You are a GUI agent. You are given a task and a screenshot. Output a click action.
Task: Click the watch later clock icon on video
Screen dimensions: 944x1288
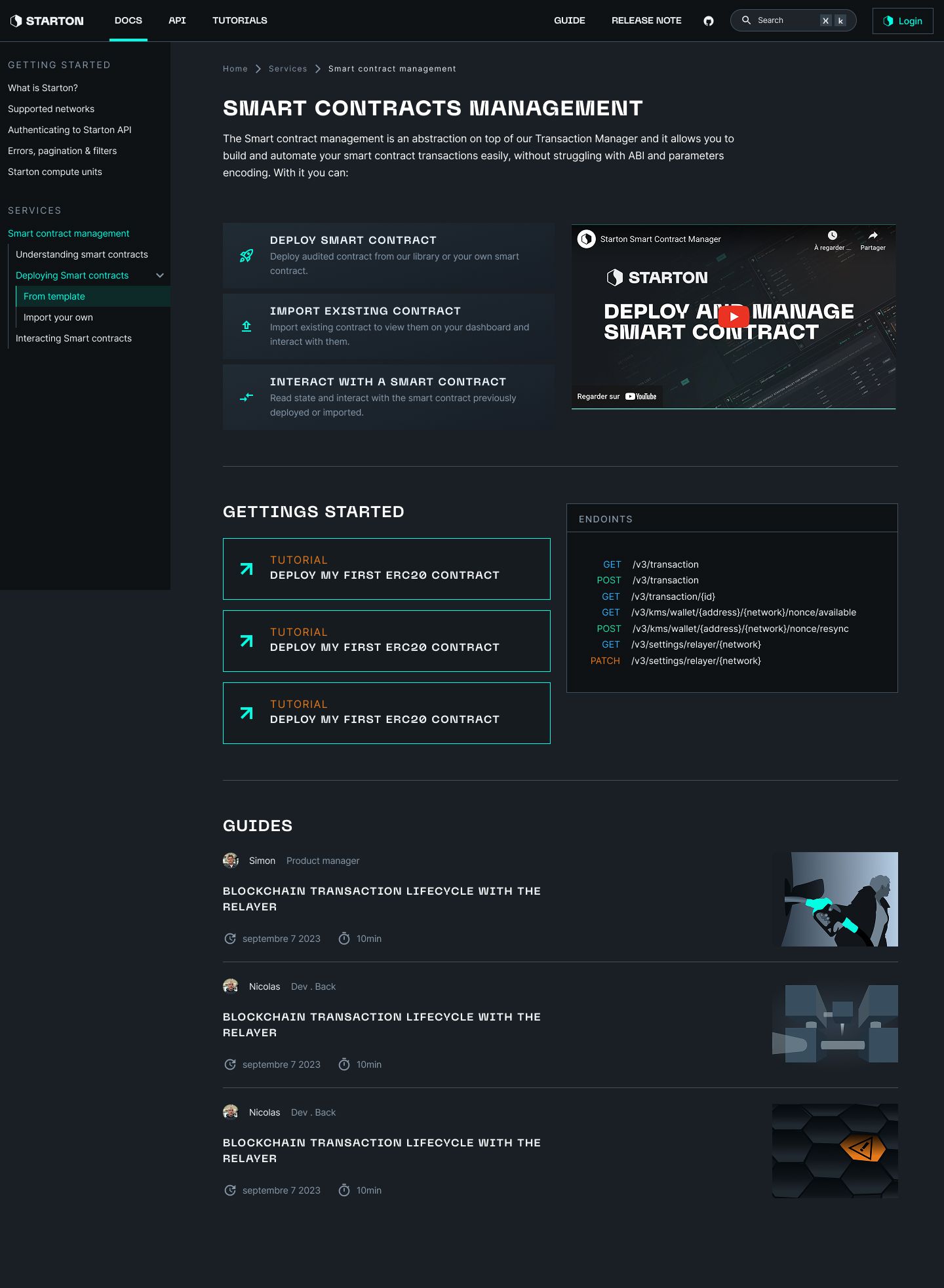pos(832,235)
